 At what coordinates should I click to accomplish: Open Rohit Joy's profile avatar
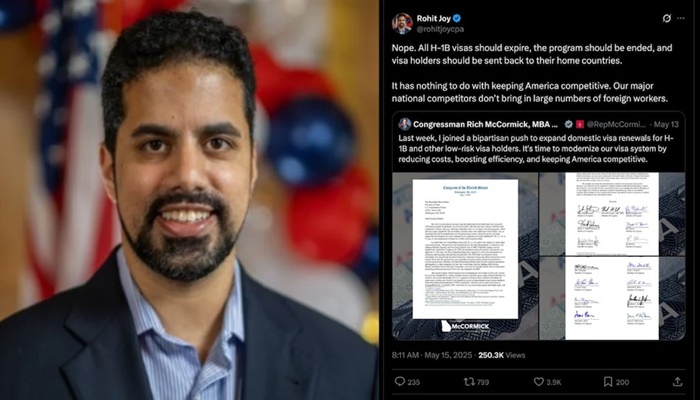[402, 24]
